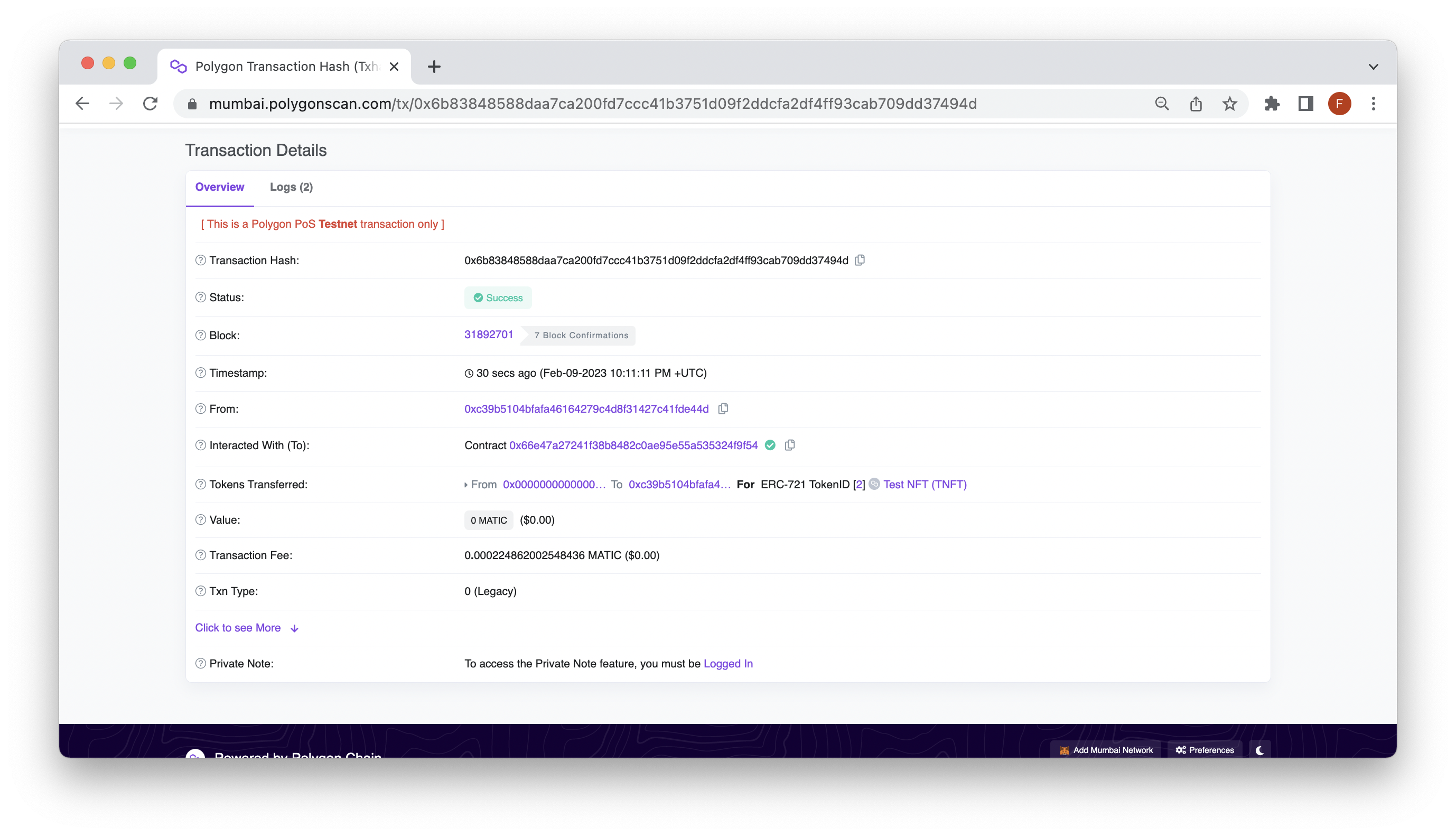Click the help question-mark beside Transaction Fee
Viewport: 1456px width, 836px height.
click(x=200, y=555)
